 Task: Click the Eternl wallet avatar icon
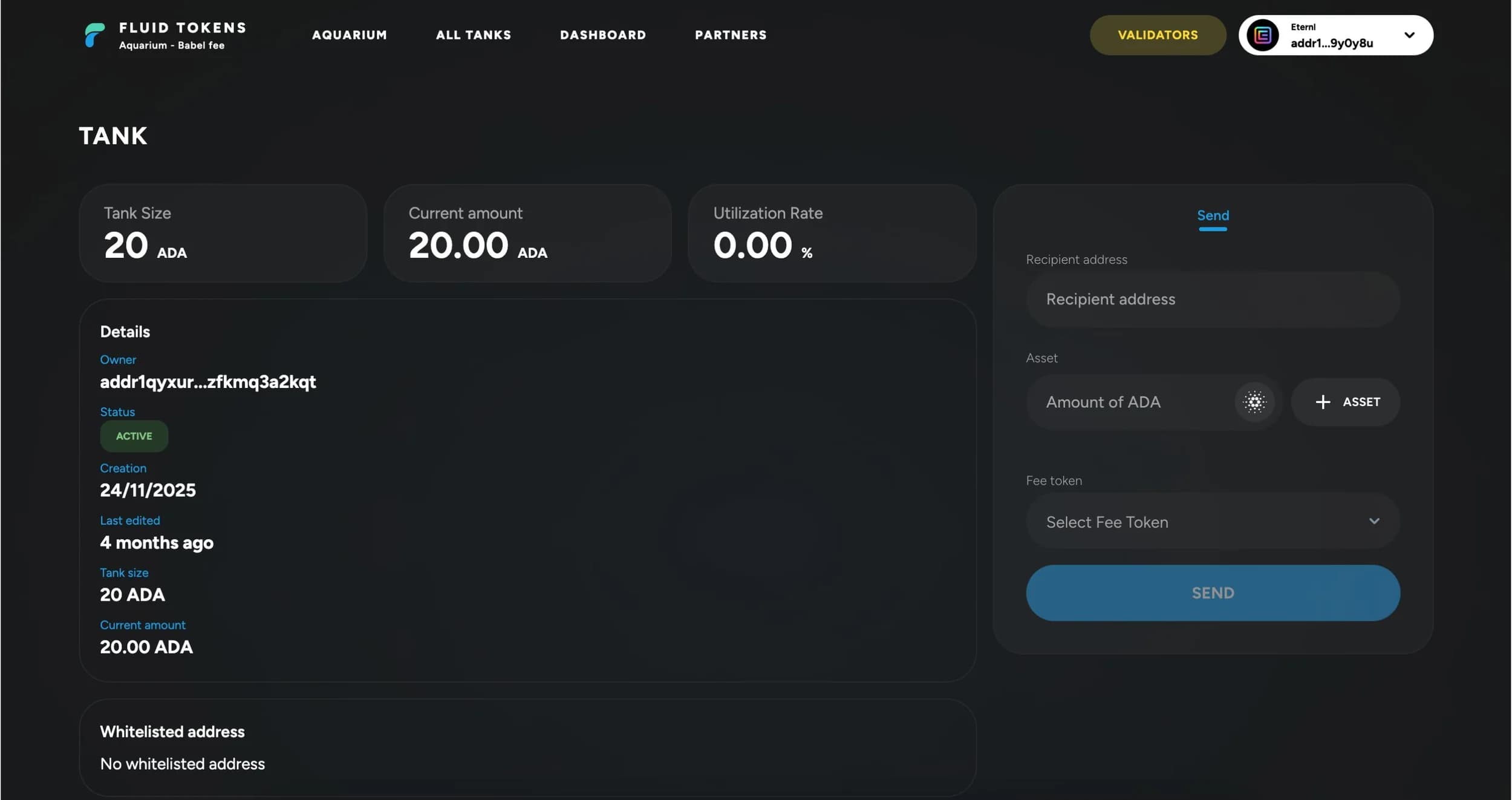[x=1262, y=35]
